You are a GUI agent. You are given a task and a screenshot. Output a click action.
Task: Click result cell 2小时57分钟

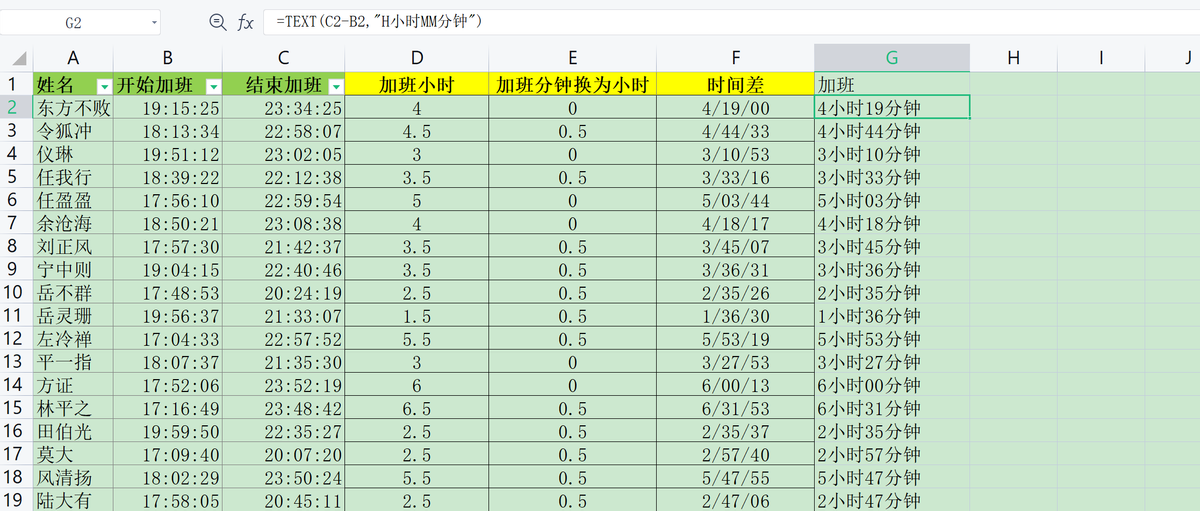click(892, 454)
